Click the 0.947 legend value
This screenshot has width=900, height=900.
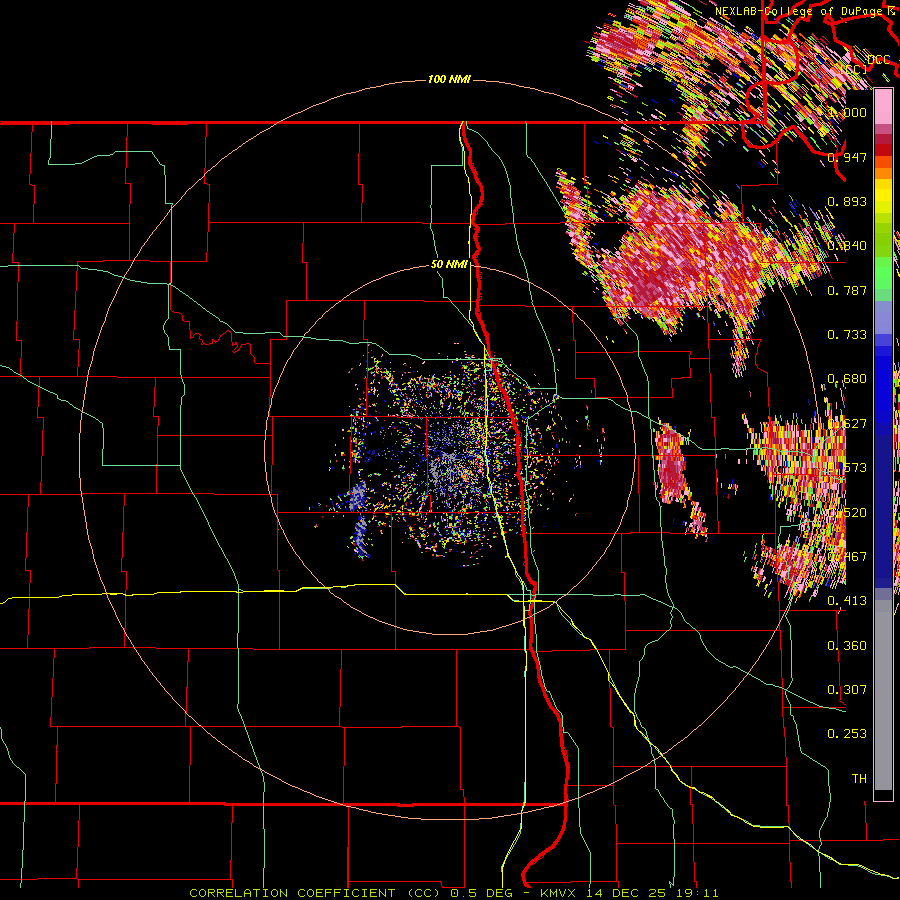pos(847,157)
